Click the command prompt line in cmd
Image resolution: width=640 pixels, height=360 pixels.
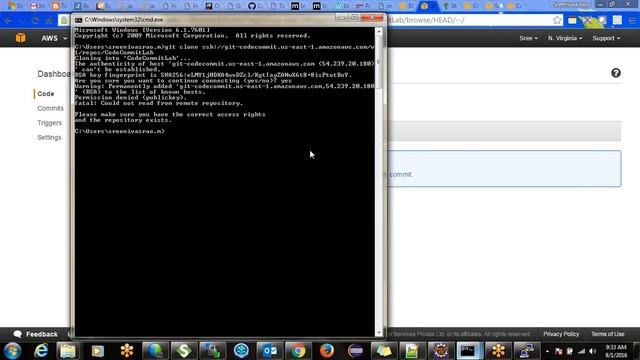click(120, 131)
